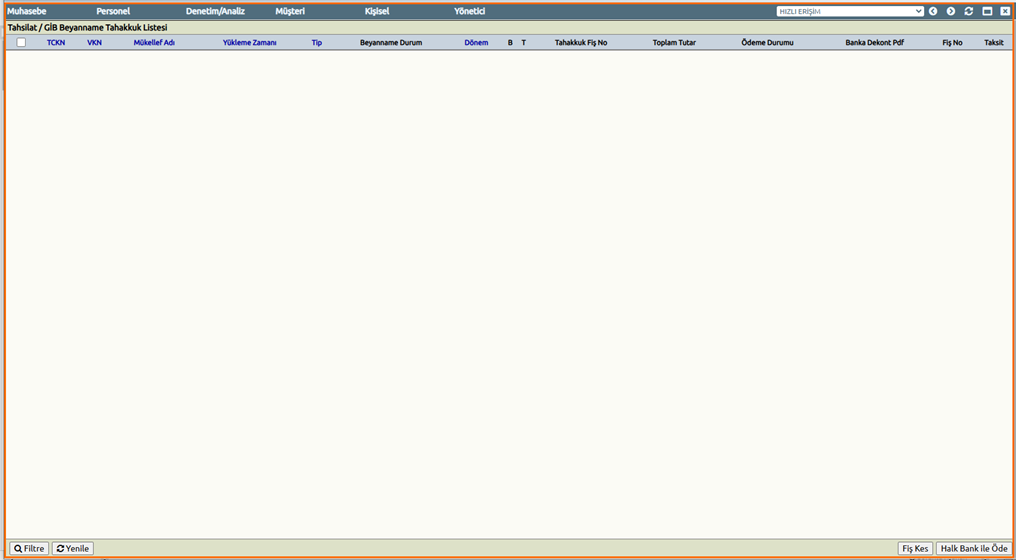Click the Tahakkuk Fiş No header
1016x560 pixels.
pyautogui.click(x=581, y=42)
